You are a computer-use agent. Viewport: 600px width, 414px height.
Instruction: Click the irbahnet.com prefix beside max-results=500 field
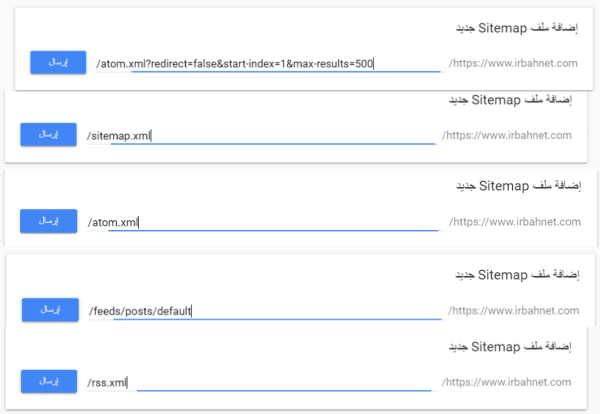pyautogui.click(x=513, y=63)
